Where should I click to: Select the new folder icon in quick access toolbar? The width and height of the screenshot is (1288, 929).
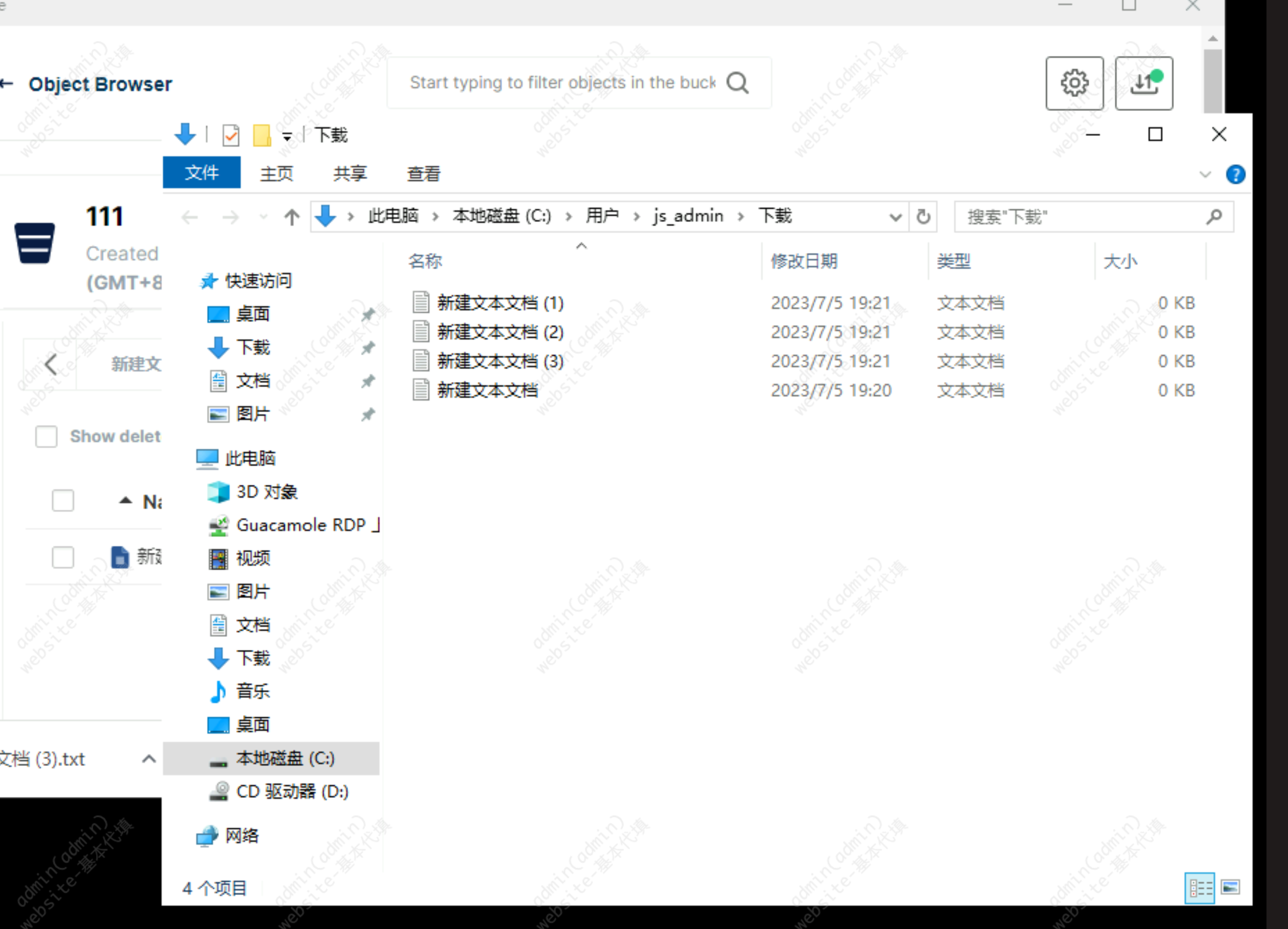pyautogui.click(x=262, y=135)
